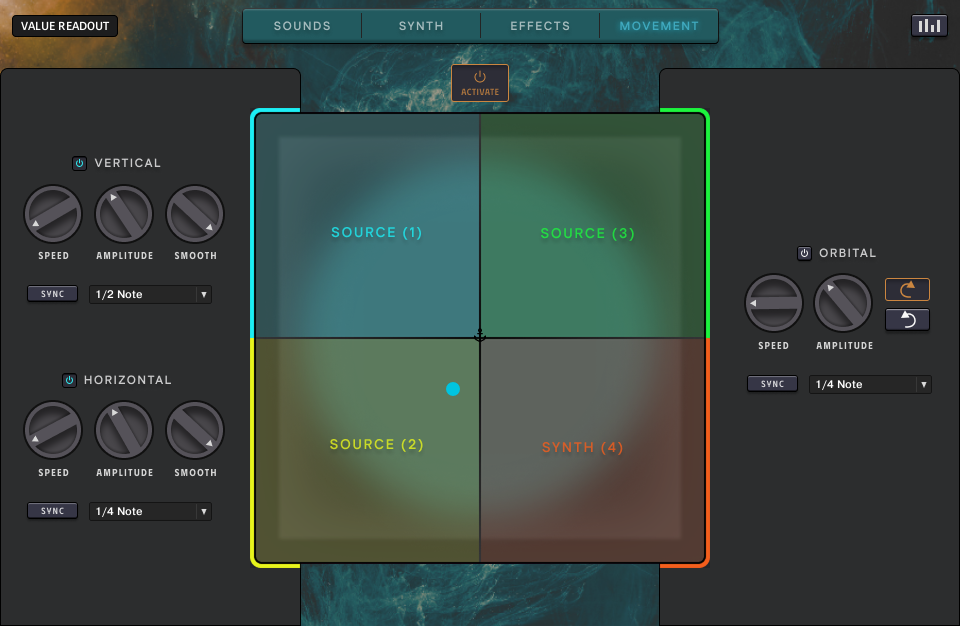
Task: Toggle the Horizontal movement power button
Action: [69, 380]
